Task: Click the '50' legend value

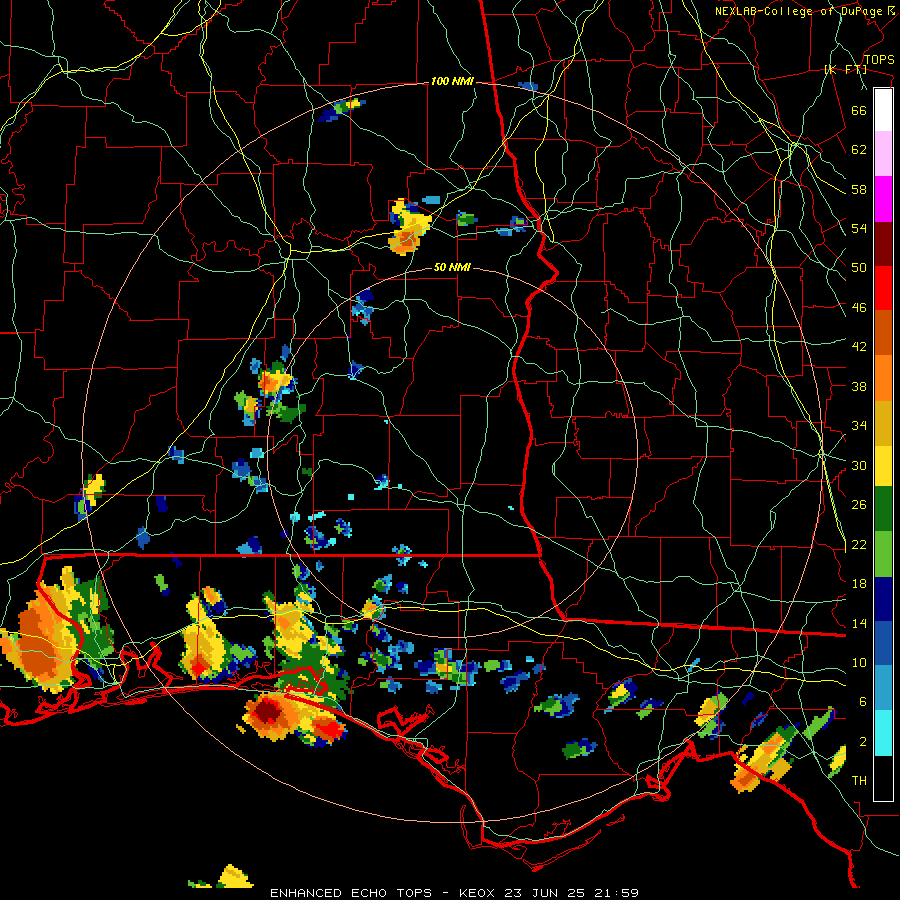Action: [x=859, y=267]
